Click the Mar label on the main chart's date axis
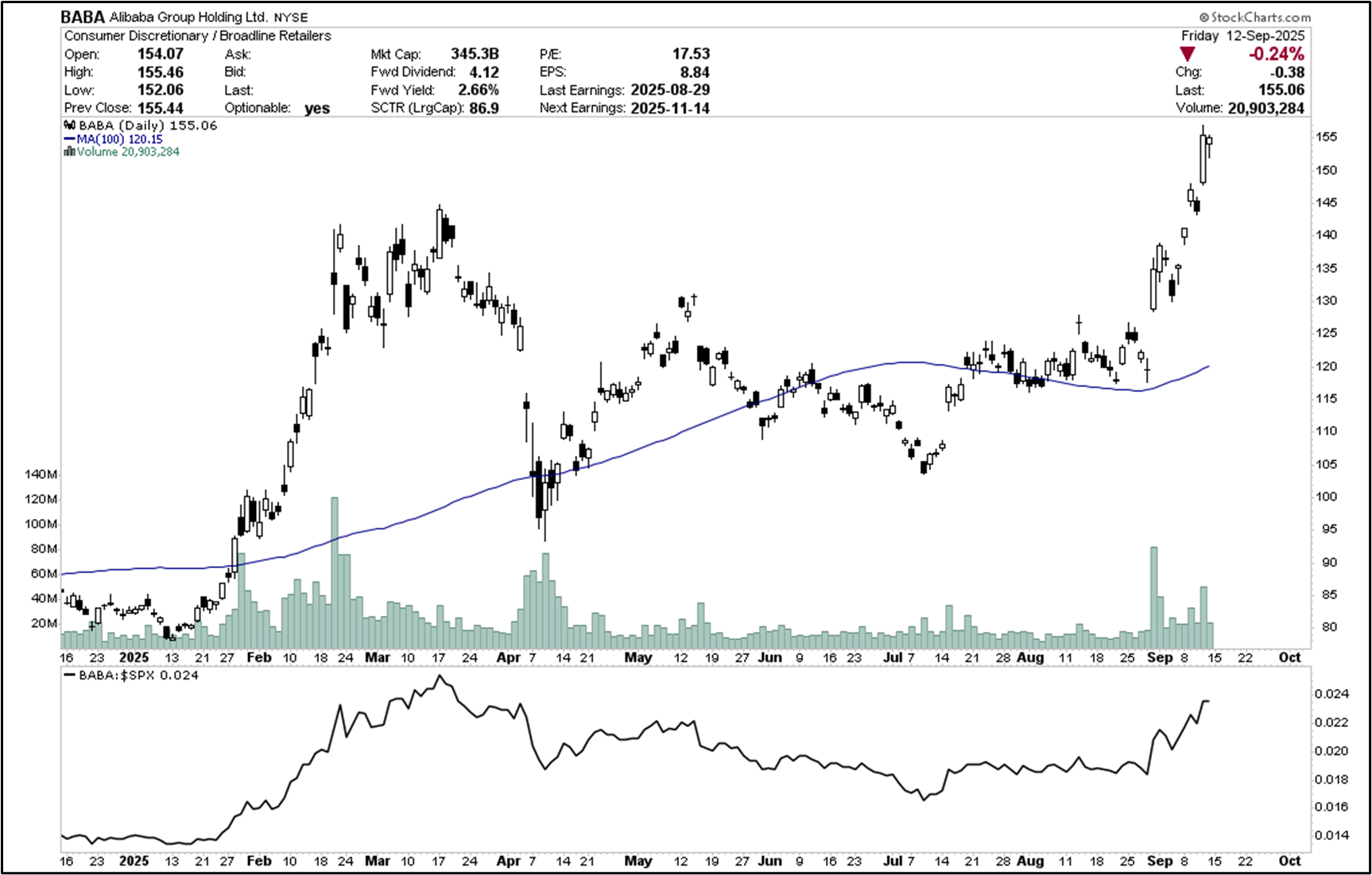The height and width of the screenshot is (875, 1372). pyautogui.click(x=378, y=657)
